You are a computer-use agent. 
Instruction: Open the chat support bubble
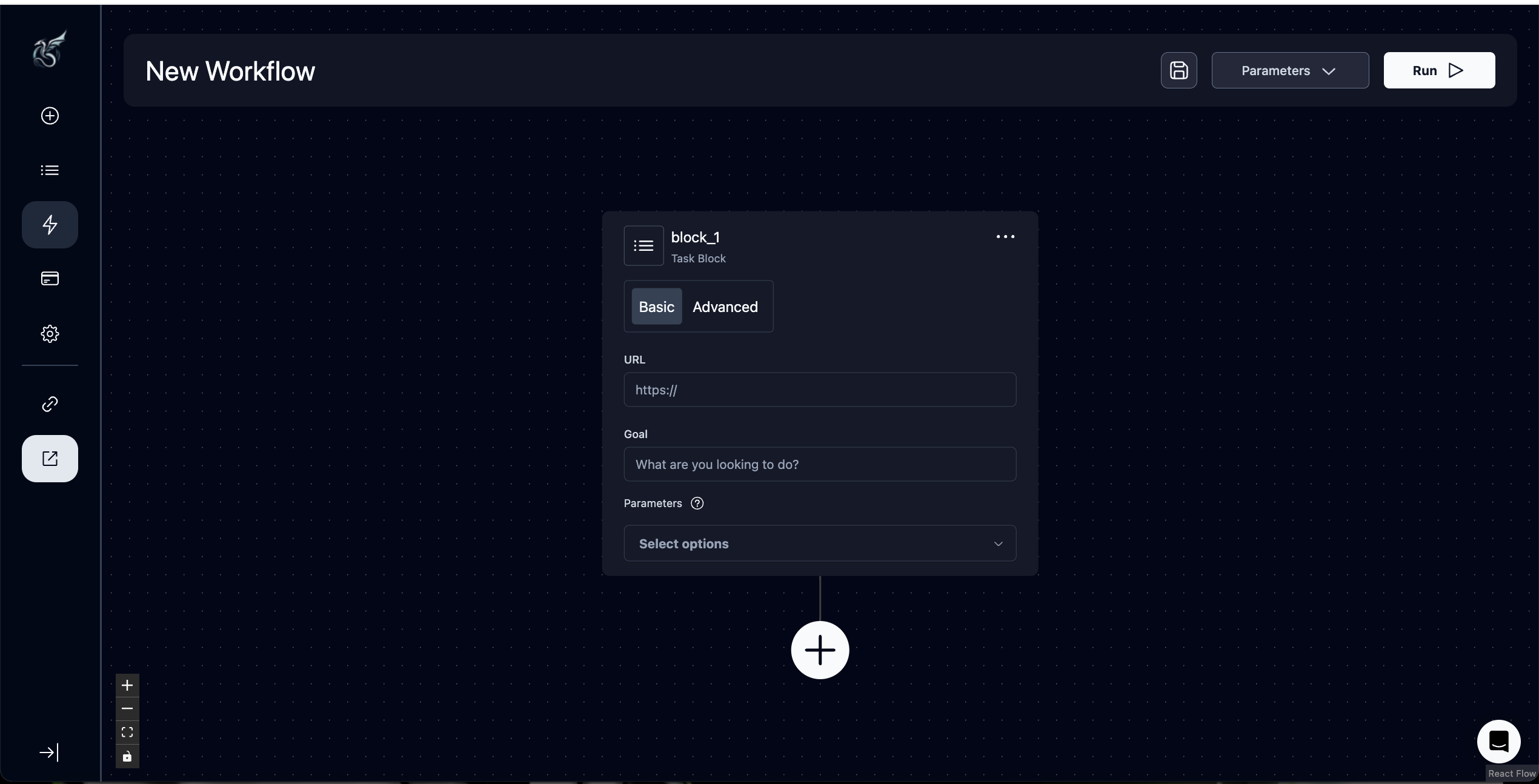click(x=1498, y=741)
